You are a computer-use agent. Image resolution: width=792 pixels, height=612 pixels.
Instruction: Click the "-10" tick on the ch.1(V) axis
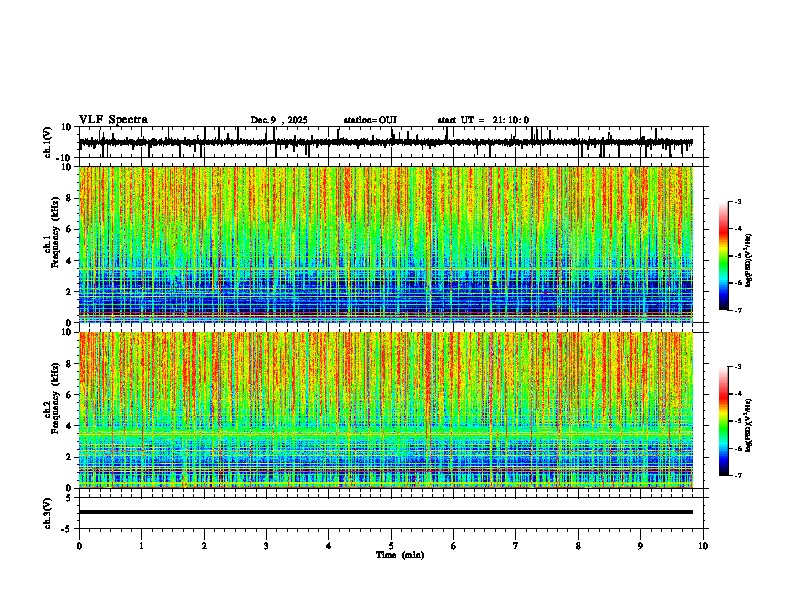click(65, 158)
